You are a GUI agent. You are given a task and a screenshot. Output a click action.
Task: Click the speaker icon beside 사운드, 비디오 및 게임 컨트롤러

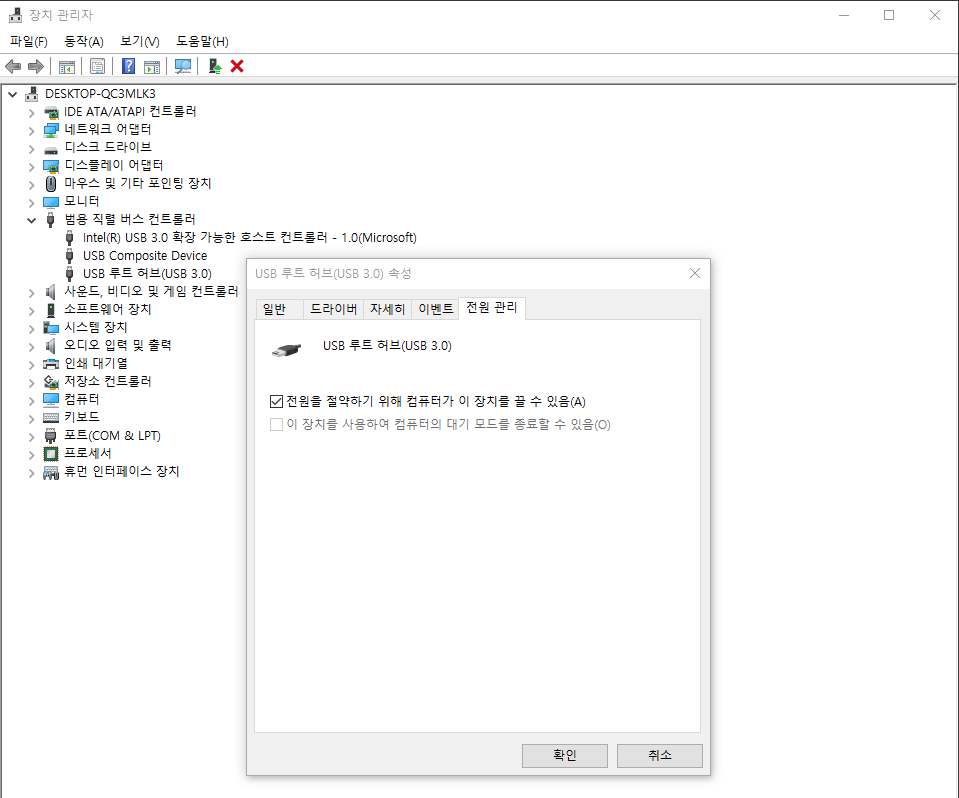51,292
